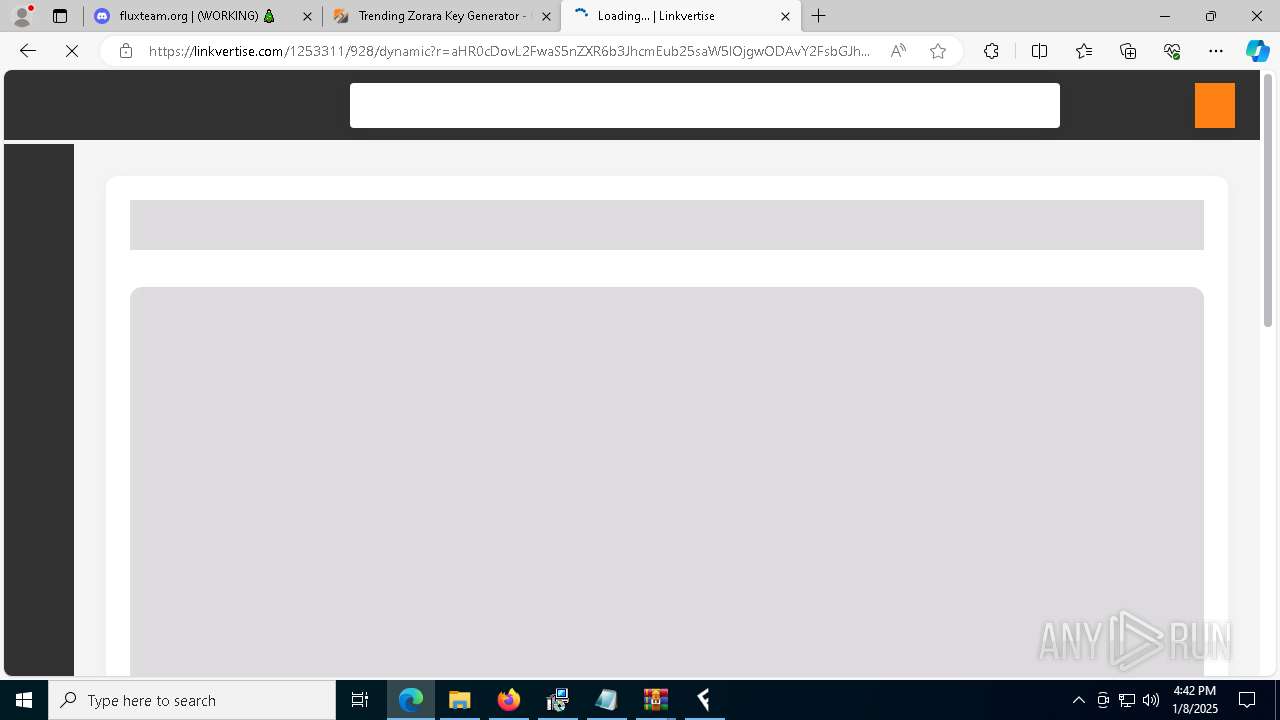Add this page to favorites
The width and height of the screenshot is (1280, 720).
pyautogui.click(x=938, y=51)
